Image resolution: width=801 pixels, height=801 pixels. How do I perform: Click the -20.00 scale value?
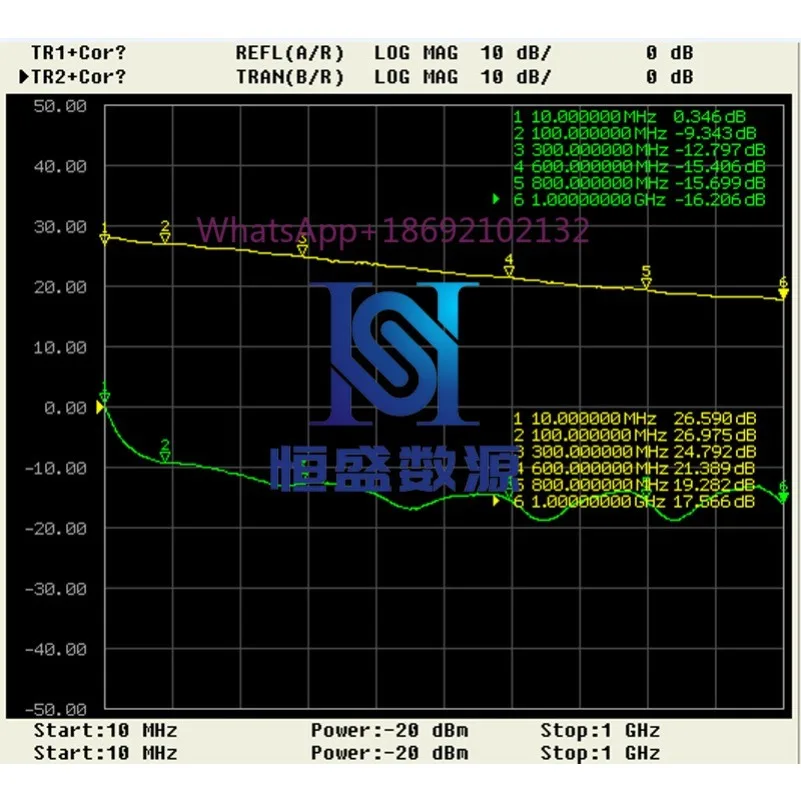(x=56, y=529)
